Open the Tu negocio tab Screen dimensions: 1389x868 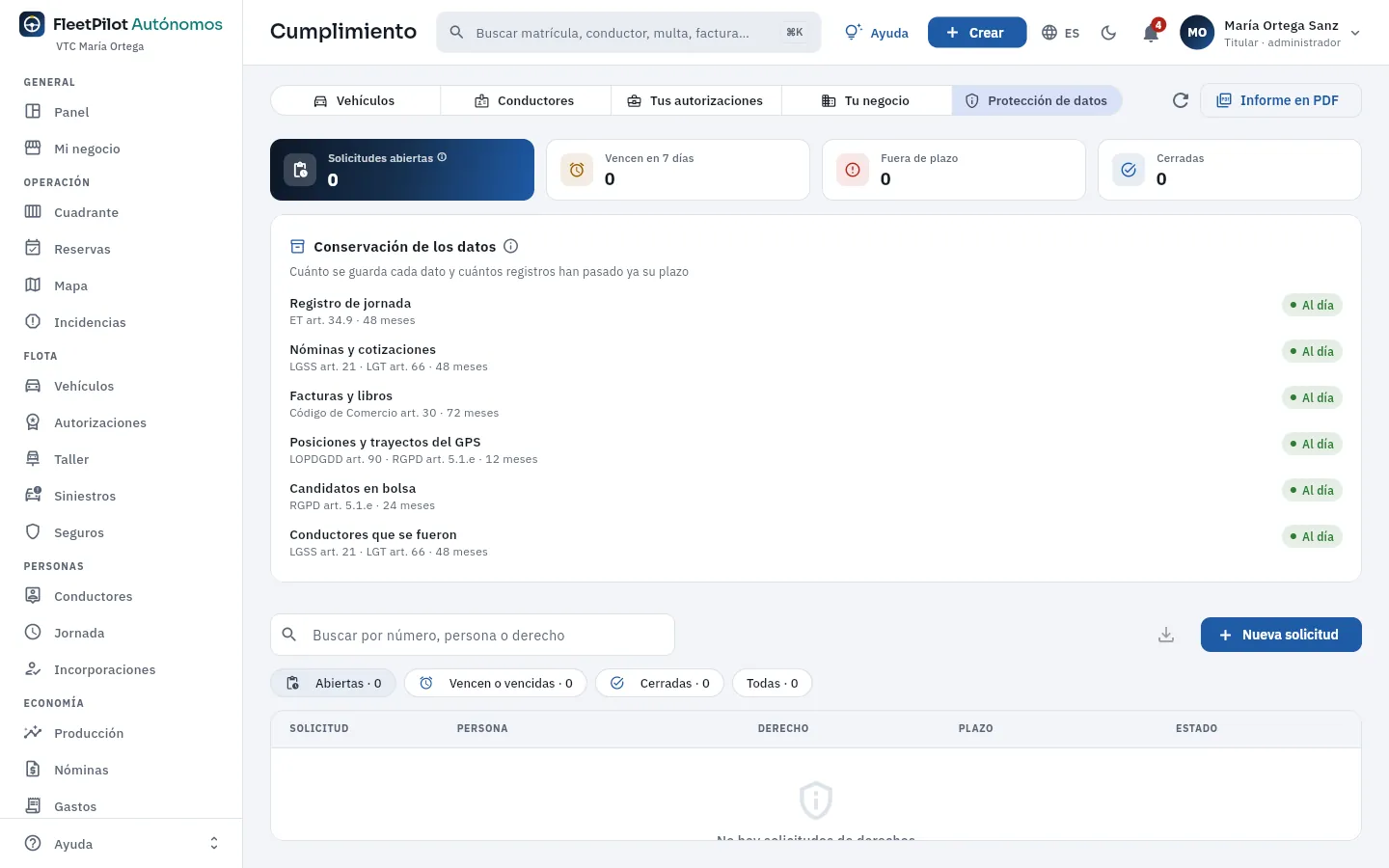click(x=866, y=100)
